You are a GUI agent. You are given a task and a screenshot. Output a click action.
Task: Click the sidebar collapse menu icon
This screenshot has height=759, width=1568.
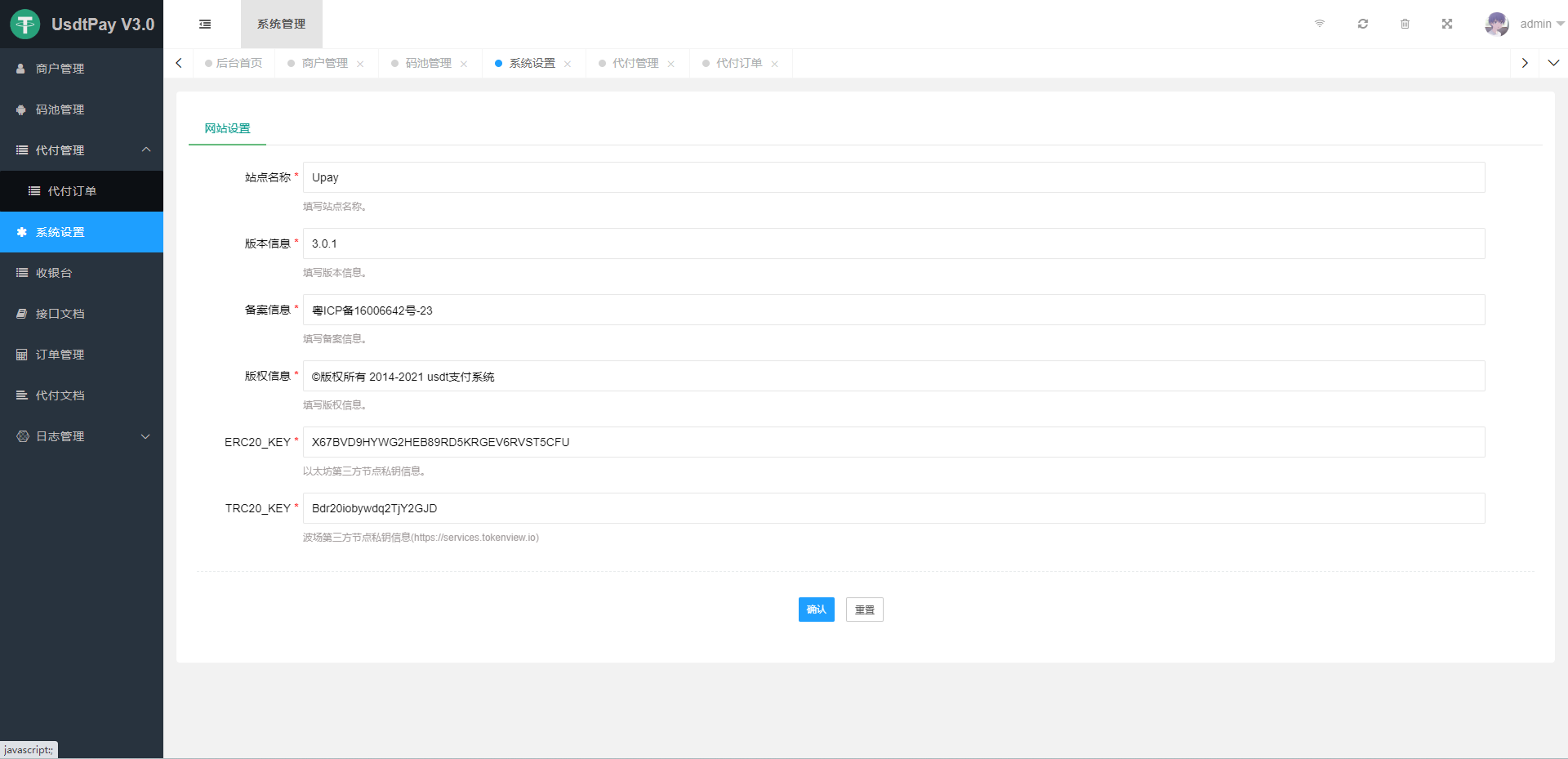[x=205, y=25]
